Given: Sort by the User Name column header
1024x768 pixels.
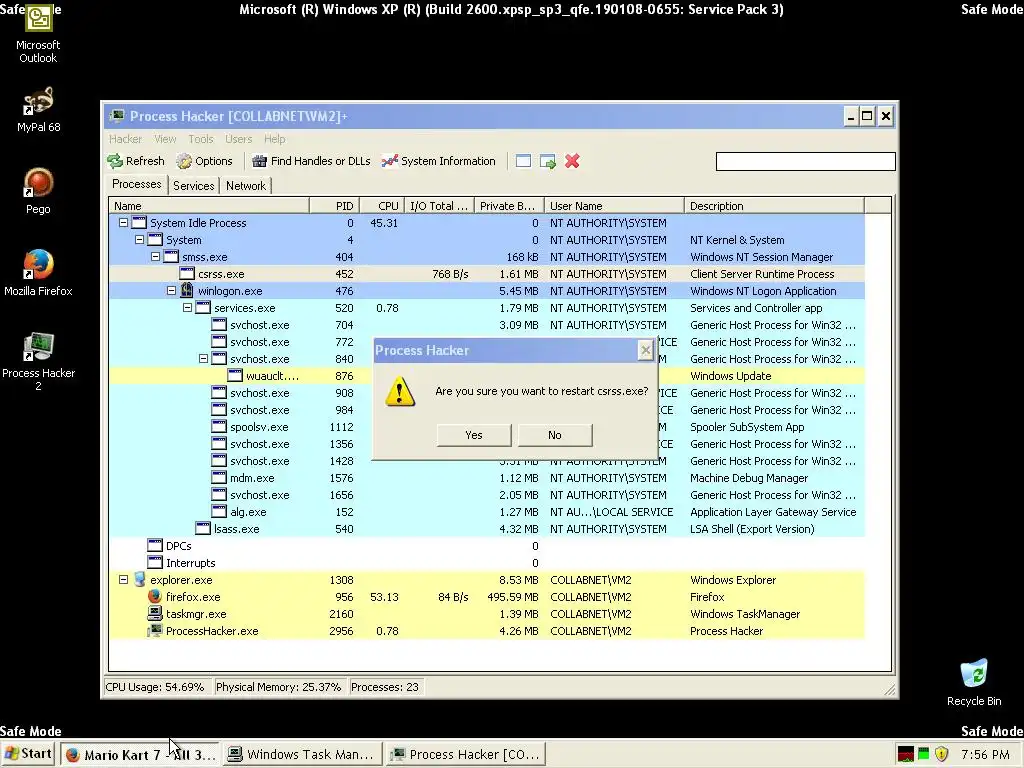Looking at the screenshot, I should (614, 206).
